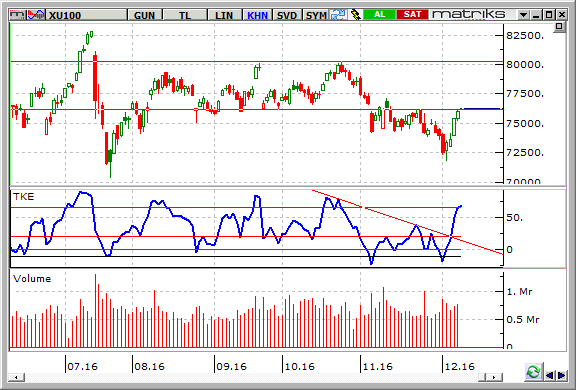Click the 0.5 Mr volume axis label

point(522,319)
